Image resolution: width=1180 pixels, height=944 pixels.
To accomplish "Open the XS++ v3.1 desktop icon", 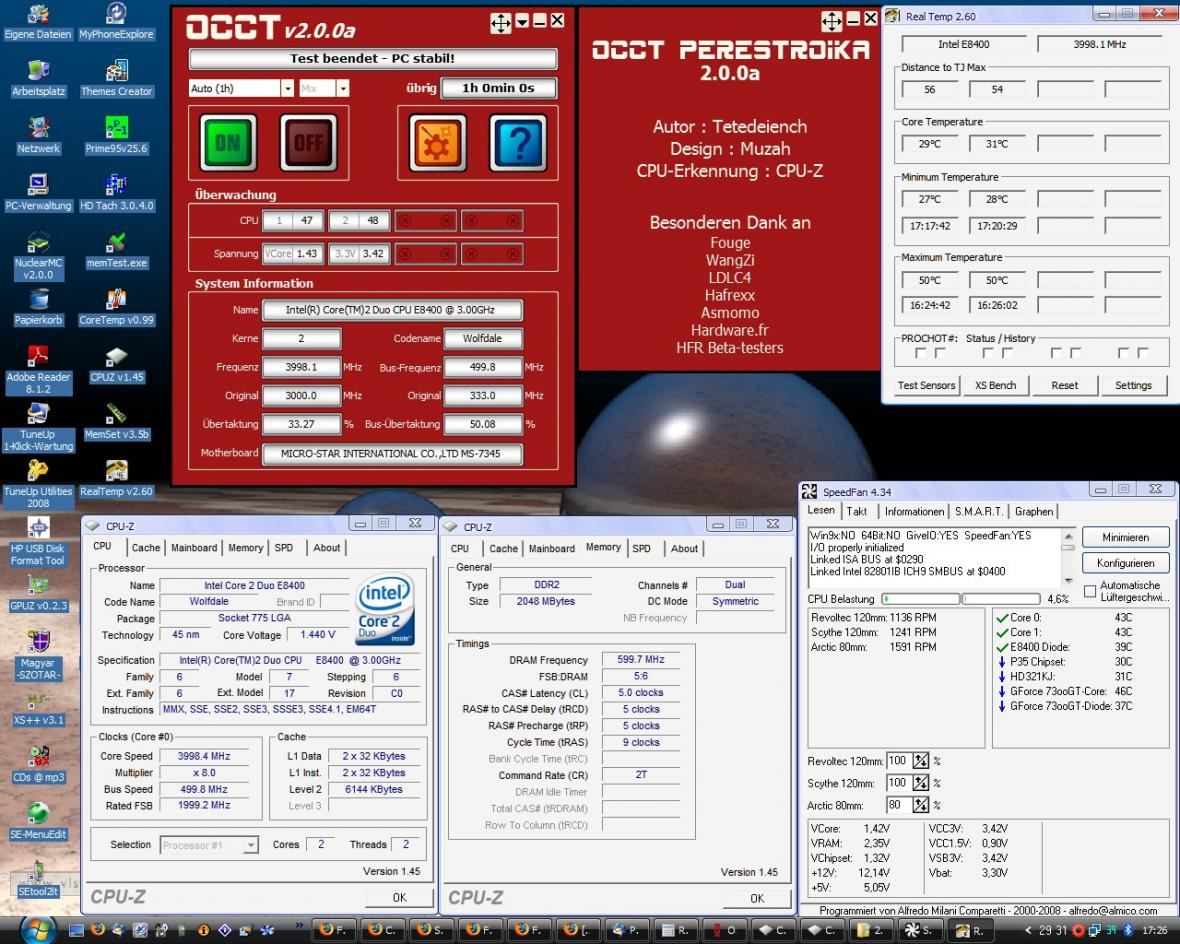I will point(38,707).
